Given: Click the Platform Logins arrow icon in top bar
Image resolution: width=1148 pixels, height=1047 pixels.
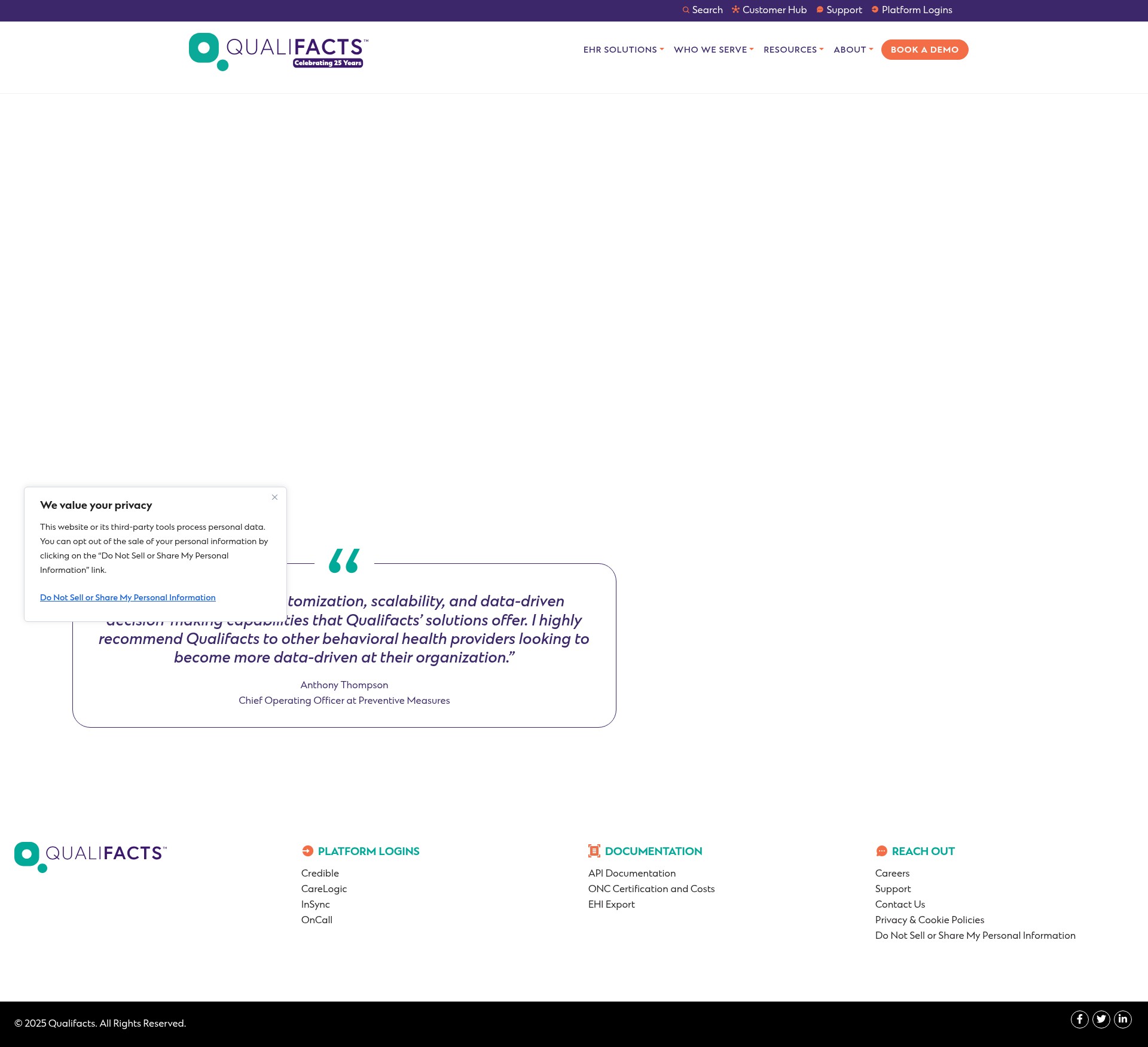Looking at the screenshot, I should pyautogui.click(x=875, y=10).
